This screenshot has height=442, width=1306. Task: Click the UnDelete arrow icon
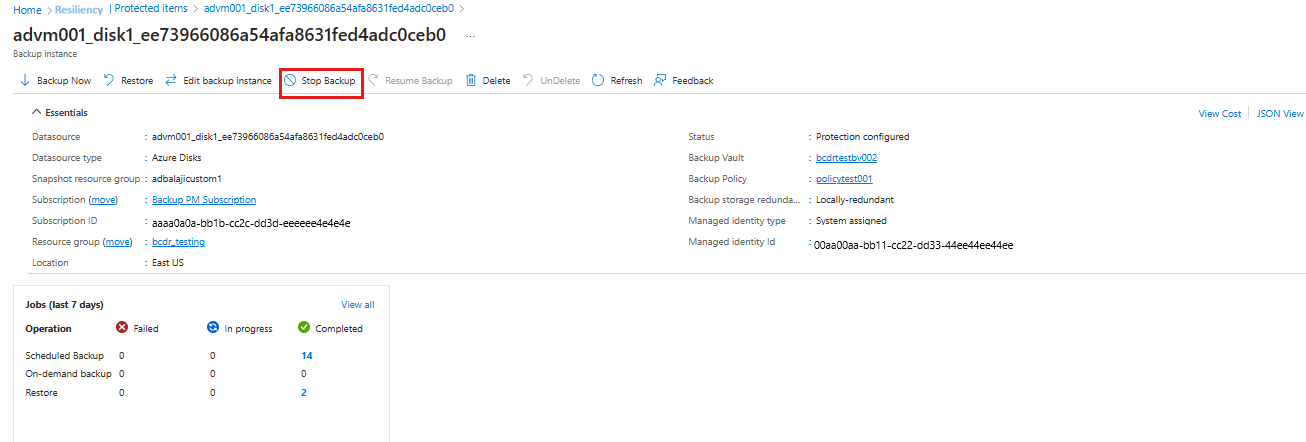tap(528, 81)
